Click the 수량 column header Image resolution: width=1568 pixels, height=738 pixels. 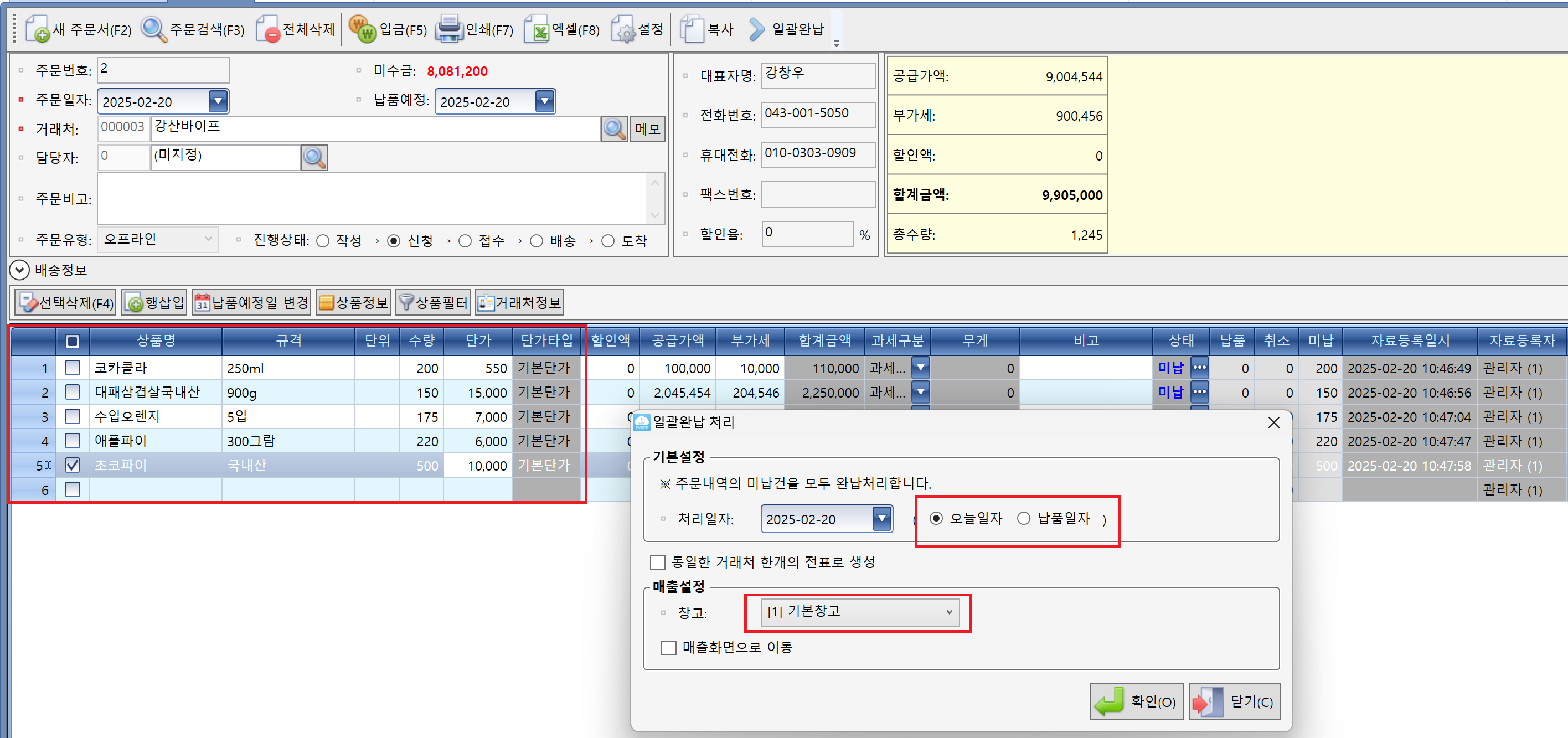point(422,341)
